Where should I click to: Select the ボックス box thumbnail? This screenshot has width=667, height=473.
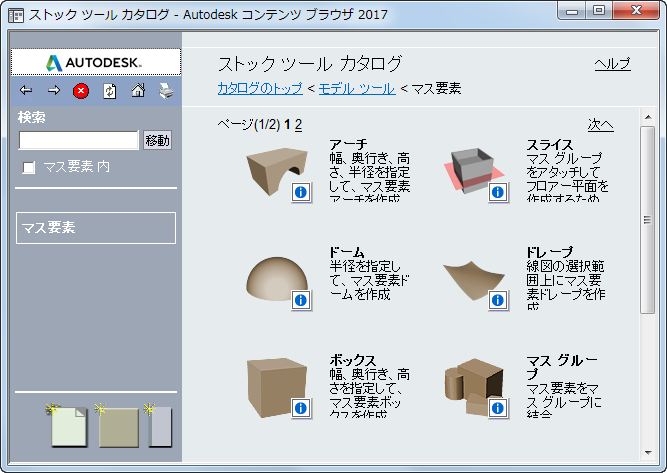(276, 388)
